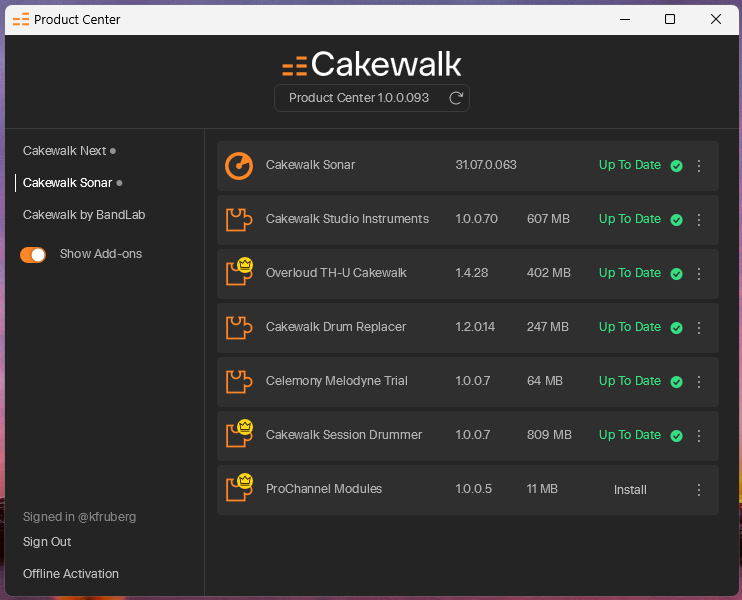Turn off the Show Add-ons toggle
The image size is (742, 600).
pyautogui.click(x=33, y=255)
